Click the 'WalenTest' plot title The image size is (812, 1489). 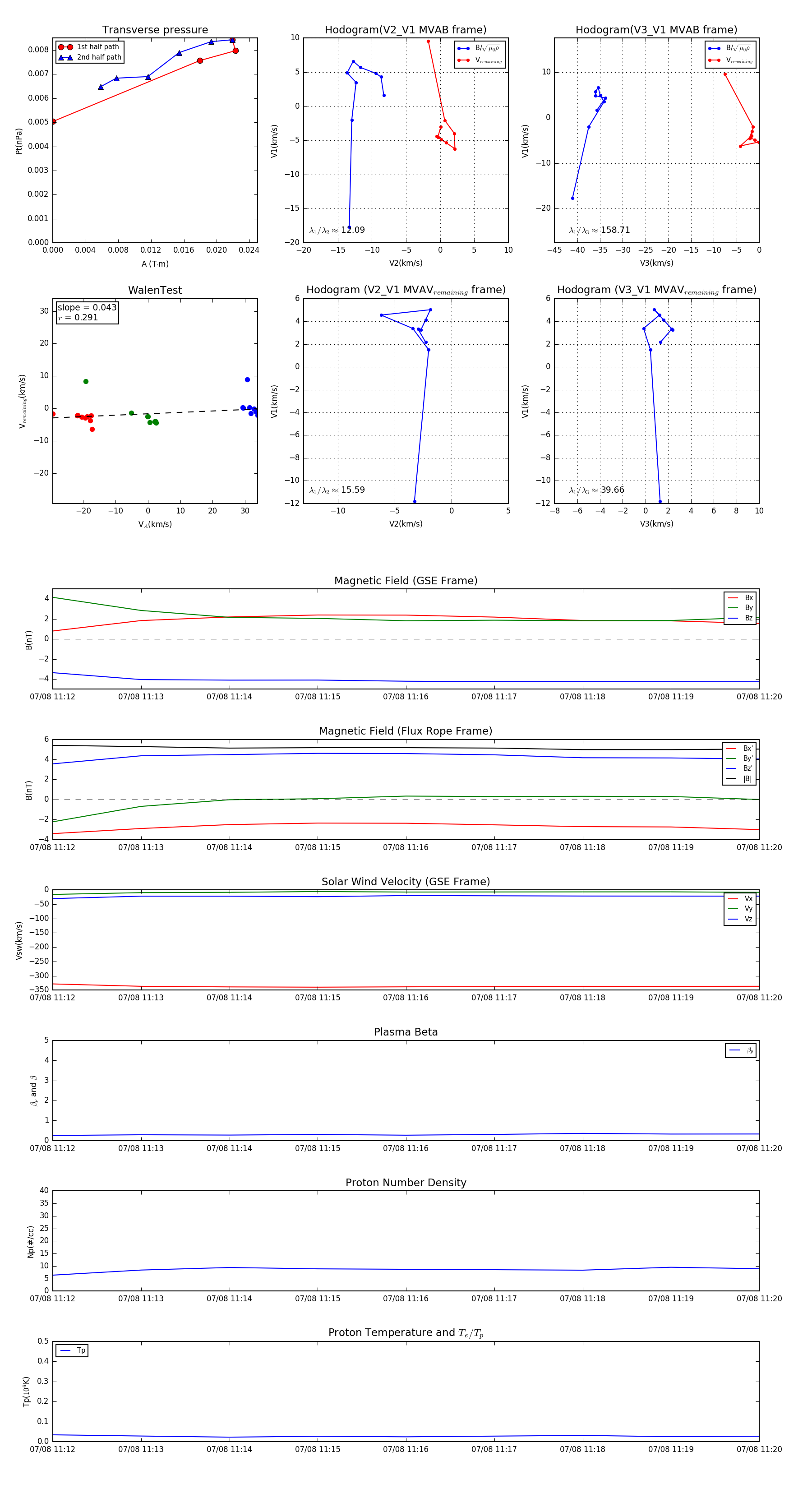(x=155, y=290)
